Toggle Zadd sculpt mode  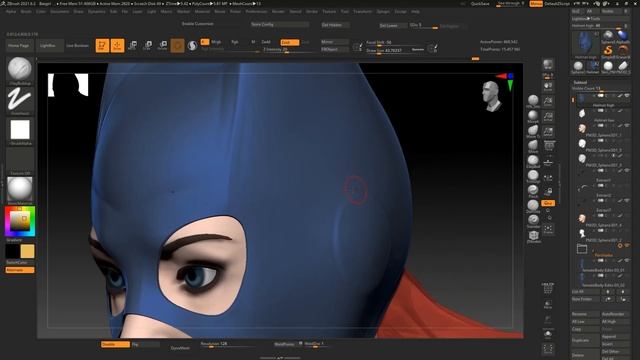point(266,42)
